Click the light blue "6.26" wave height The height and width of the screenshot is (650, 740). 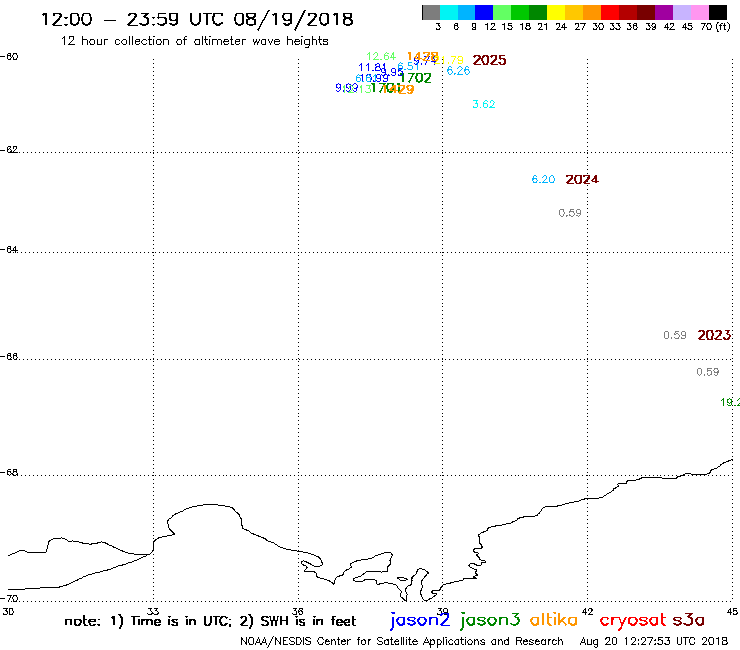coord(458,71)
